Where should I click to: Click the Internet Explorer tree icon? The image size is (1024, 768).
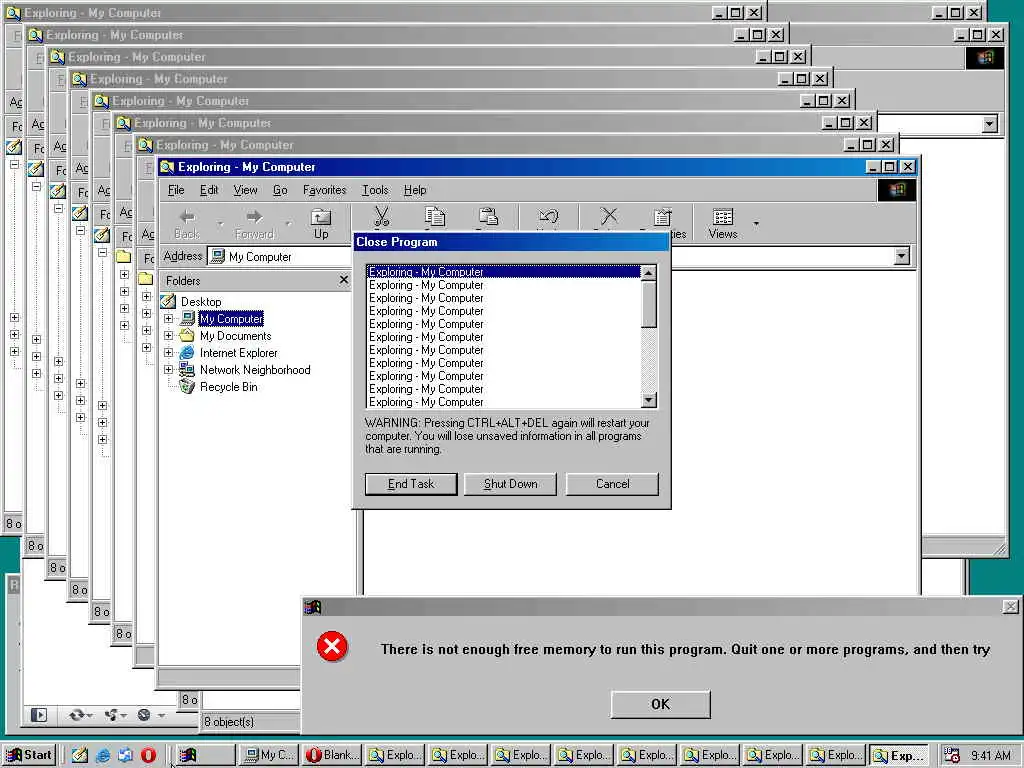coord(187,353)
